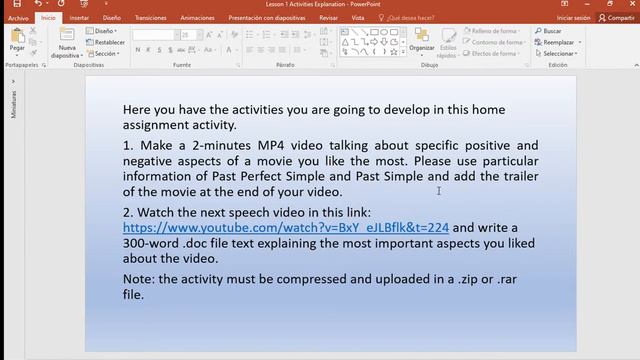The height and width of the screenshot is (360, 640).
Task: Click the ¿Qué desea hacer? search field
Action: click(x=407, y=18)
